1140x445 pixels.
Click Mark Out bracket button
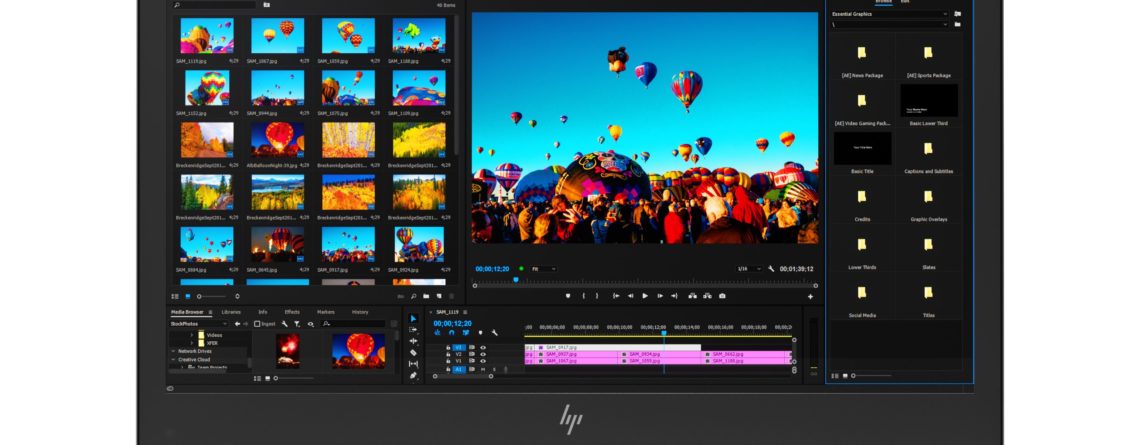597,296
